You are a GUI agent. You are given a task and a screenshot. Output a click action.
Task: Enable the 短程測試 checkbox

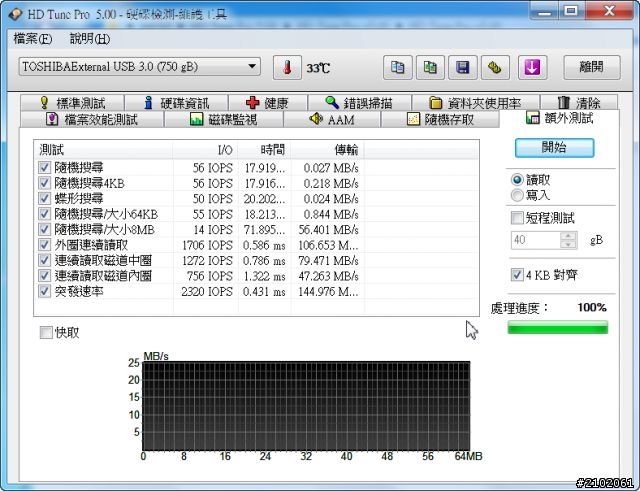[517, 218]
